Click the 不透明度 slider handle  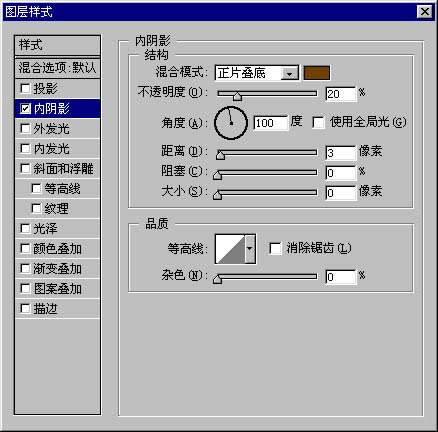click(237, 96)
